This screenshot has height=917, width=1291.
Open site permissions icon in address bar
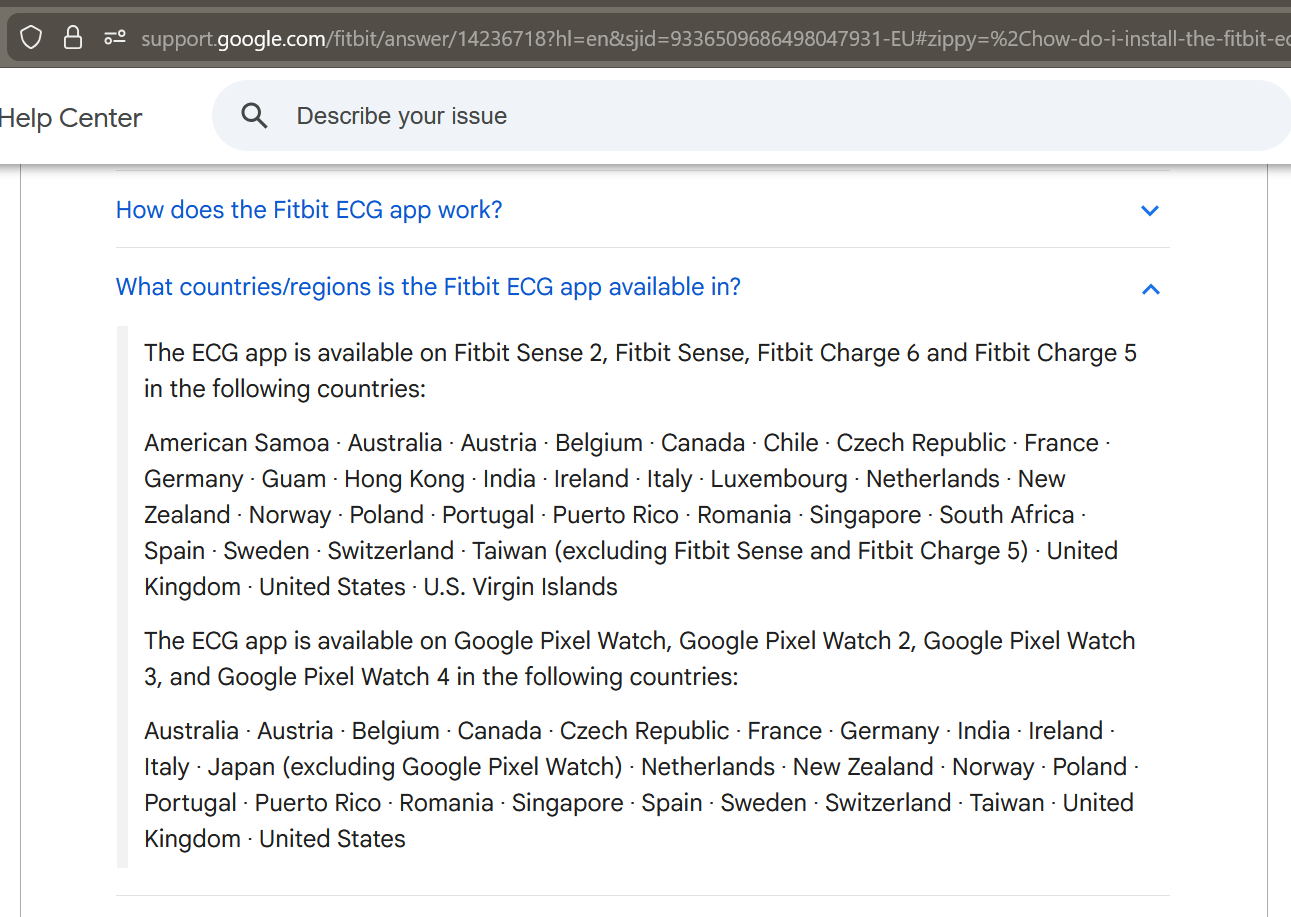click(x=115, y=38)
